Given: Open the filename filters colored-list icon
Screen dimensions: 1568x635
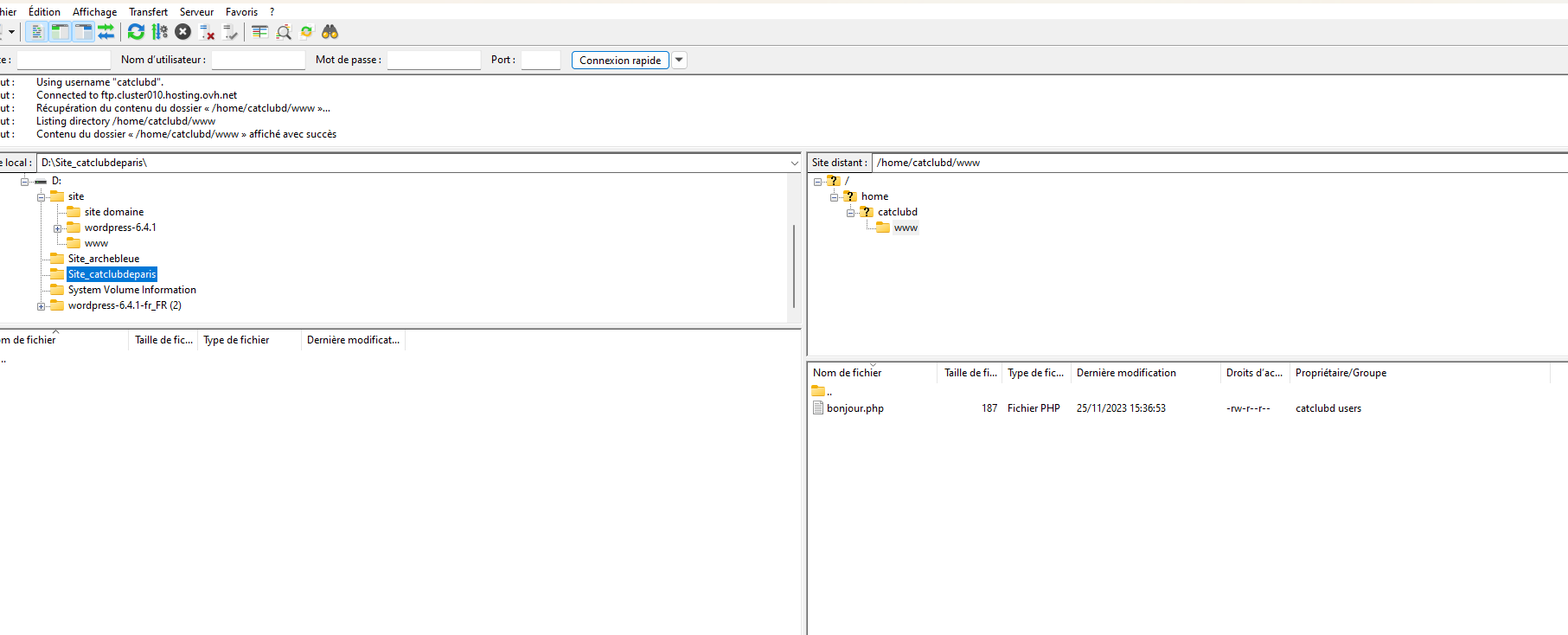Looking at the screenshot, I should pos(259,32).
